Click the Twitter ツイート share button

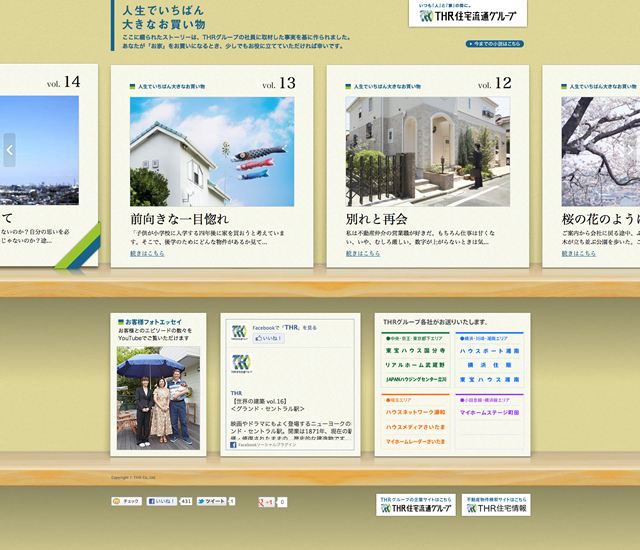click(x=211, y=501)
